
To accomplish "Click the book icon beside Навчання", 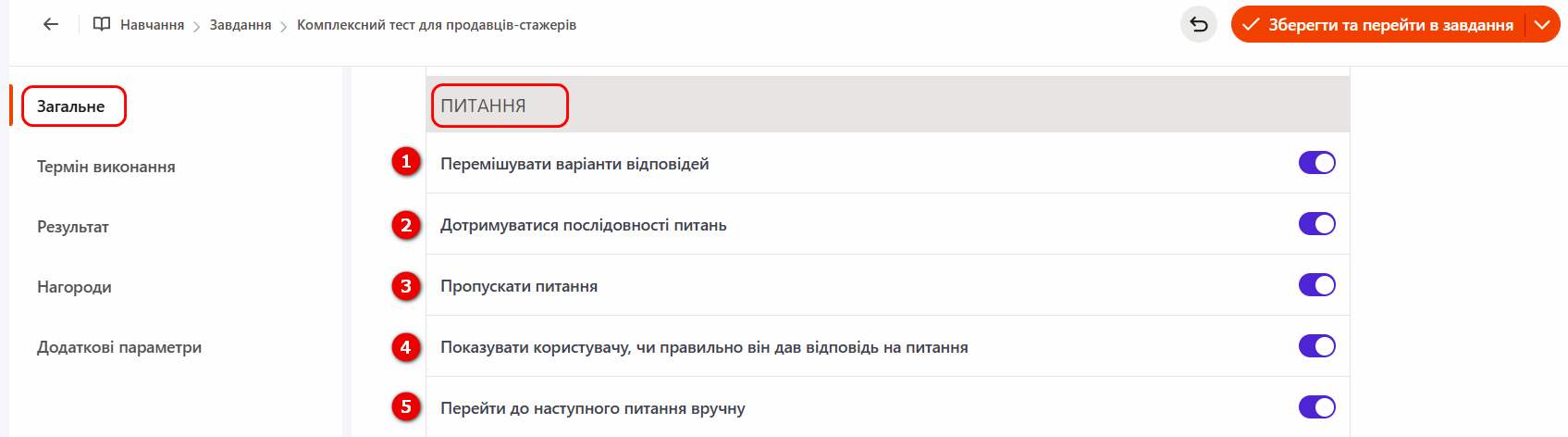I will click(102, 25).
